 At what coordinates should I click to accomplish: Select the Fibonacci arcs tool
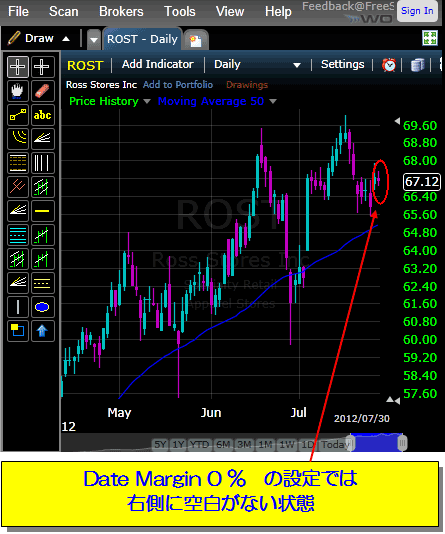click(18, 139)
